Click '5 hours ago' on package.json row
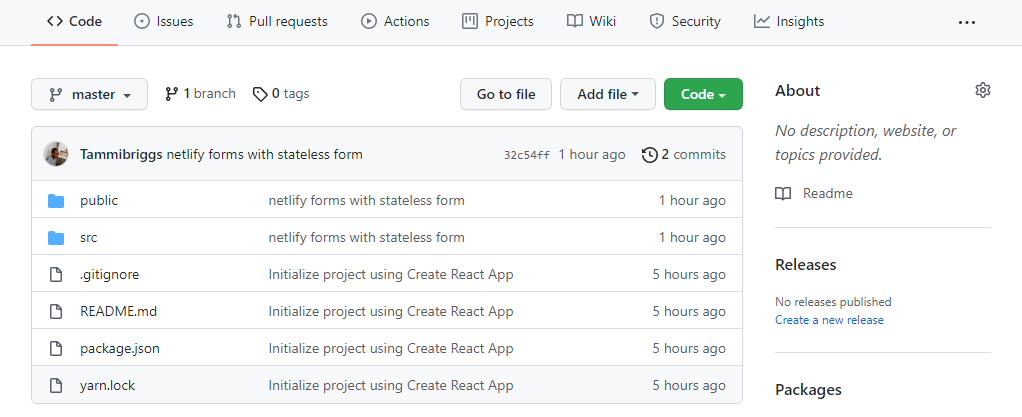Image resolution: width=1022 pixels, height=417 pixels. pyautogui.click(x=689, y=349)
